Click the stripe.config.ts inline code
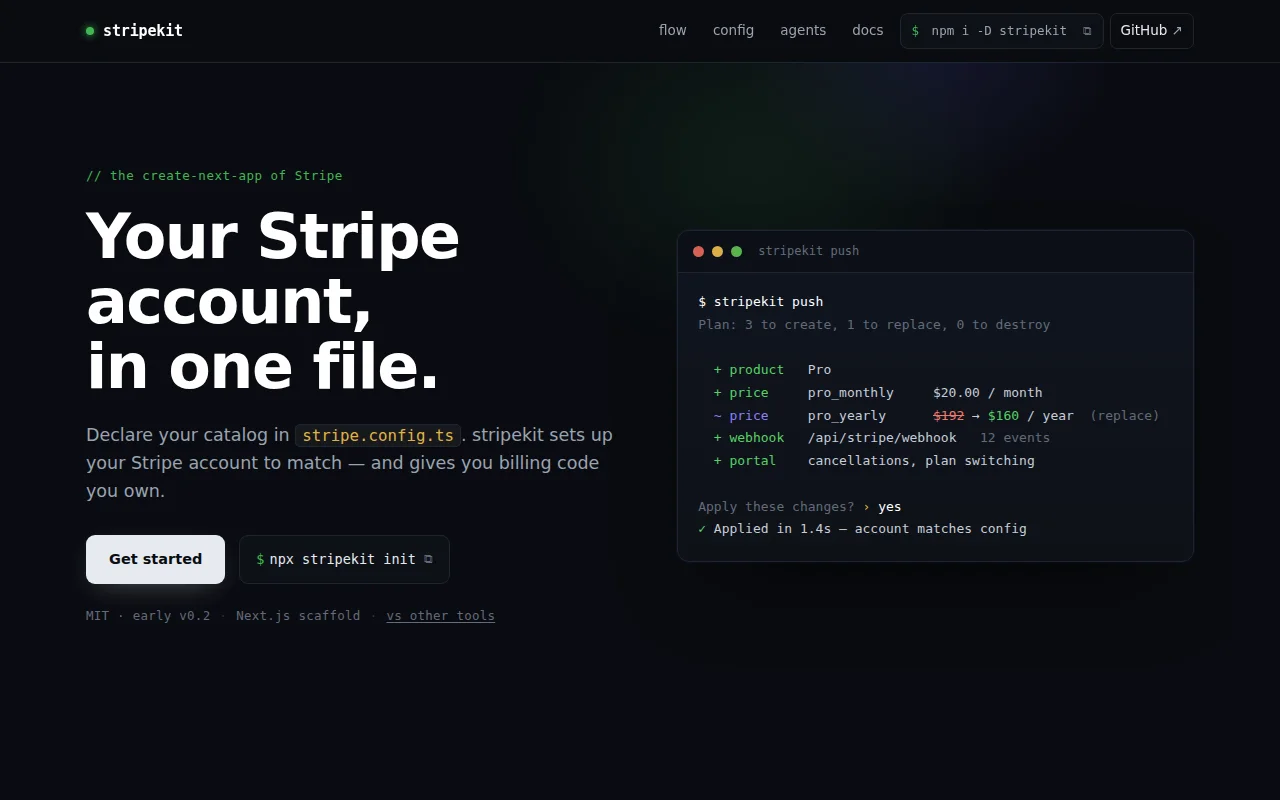The height and width of the screenshot is (800, 1280). click(x=378, y=435)
